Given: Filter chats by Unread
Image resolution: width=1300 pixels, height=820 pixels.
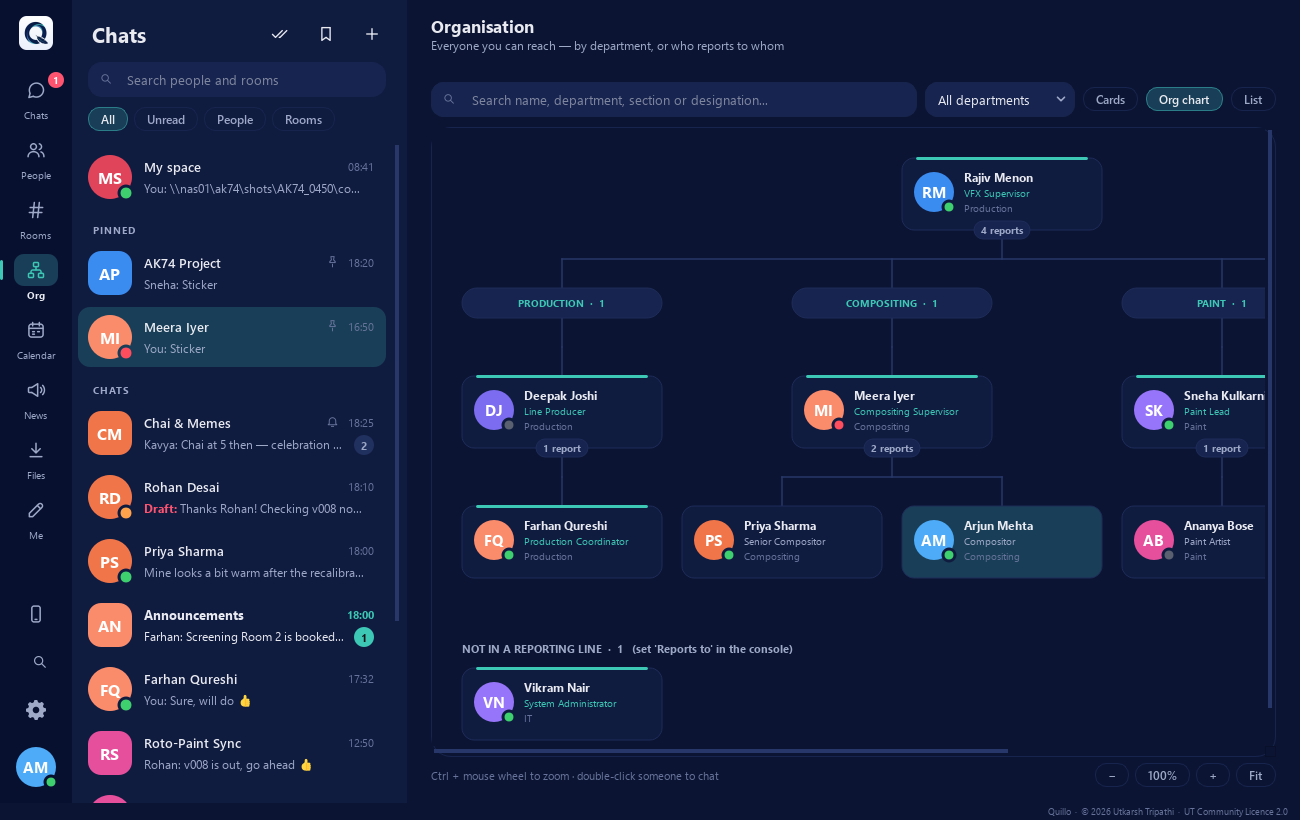Looking at the screenshot, I should [x=166, y=119].
